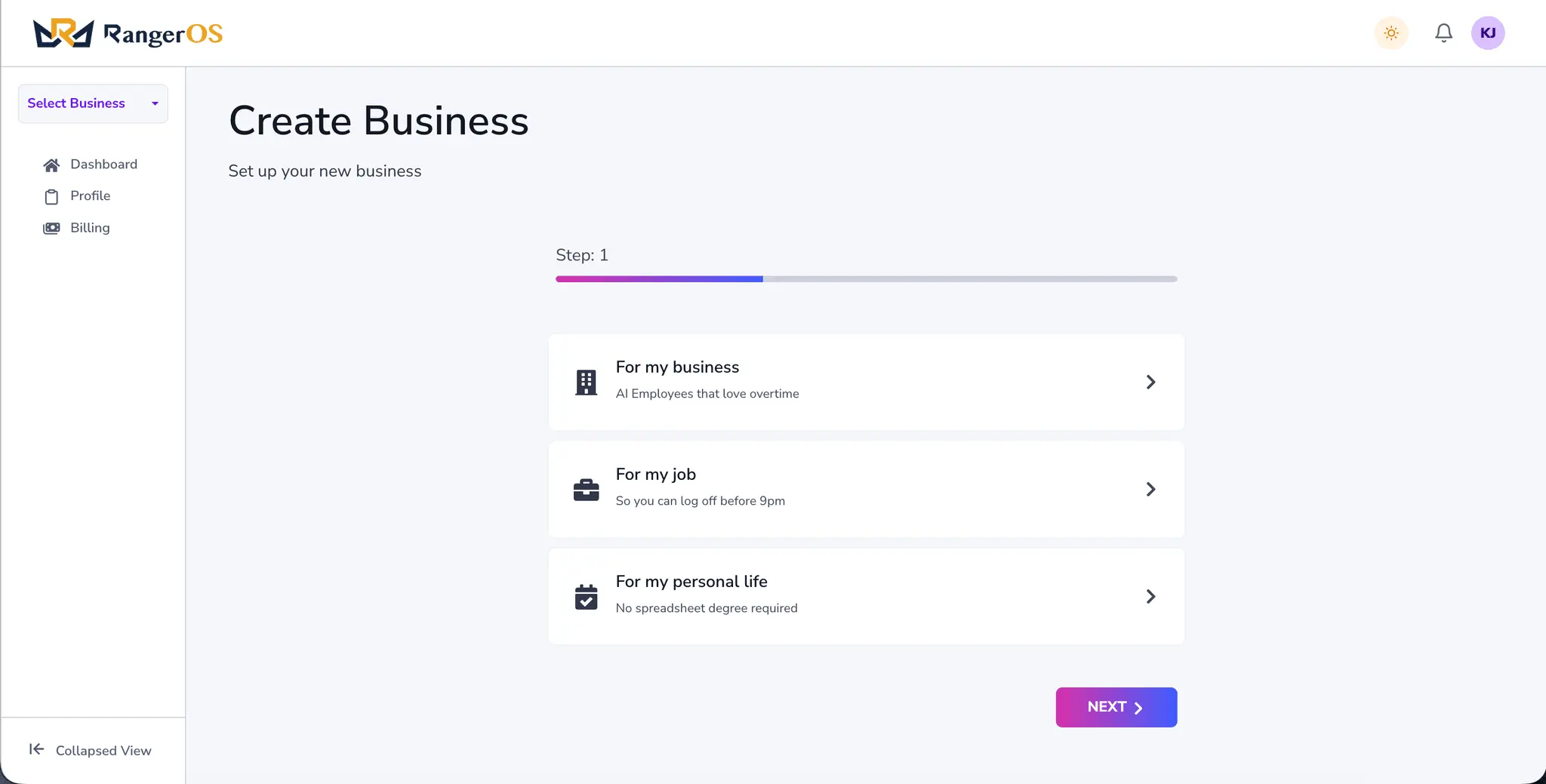Choose the For my job option
Image resolution: width=1546 pixels, height=784 pixels.
(x=866, y=489)
